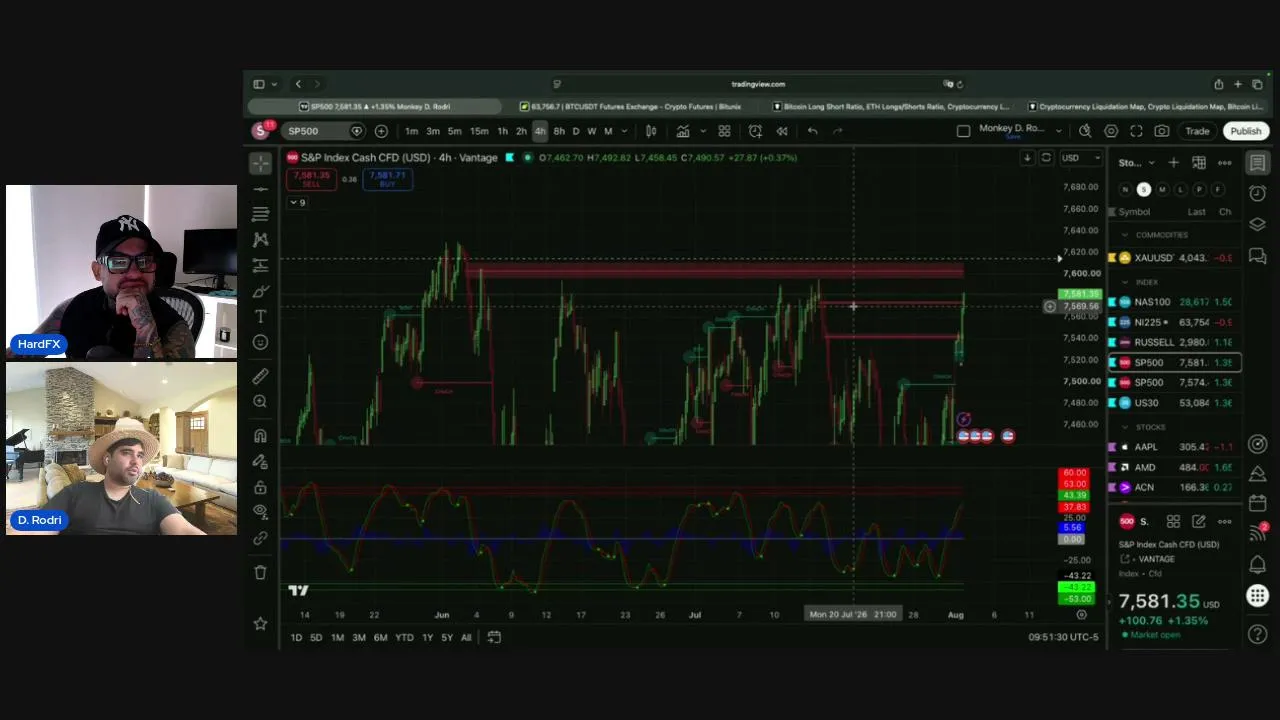The width and height of the screenshot is (1280, 720).
Task: Switch to the 1h timeframe
Action: click(502, 131)
